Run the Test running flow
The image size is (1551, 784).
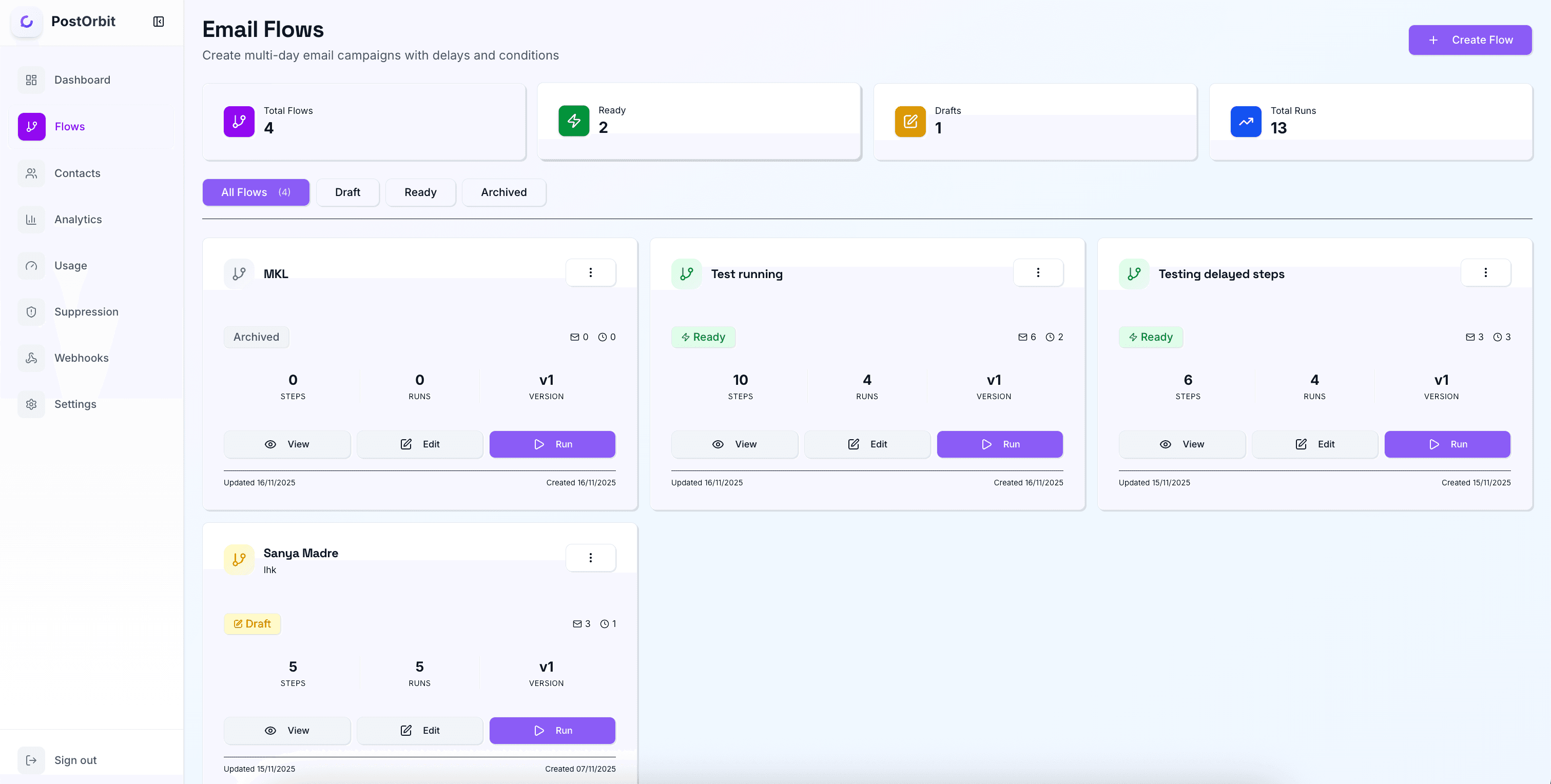[x=999, y=444]
